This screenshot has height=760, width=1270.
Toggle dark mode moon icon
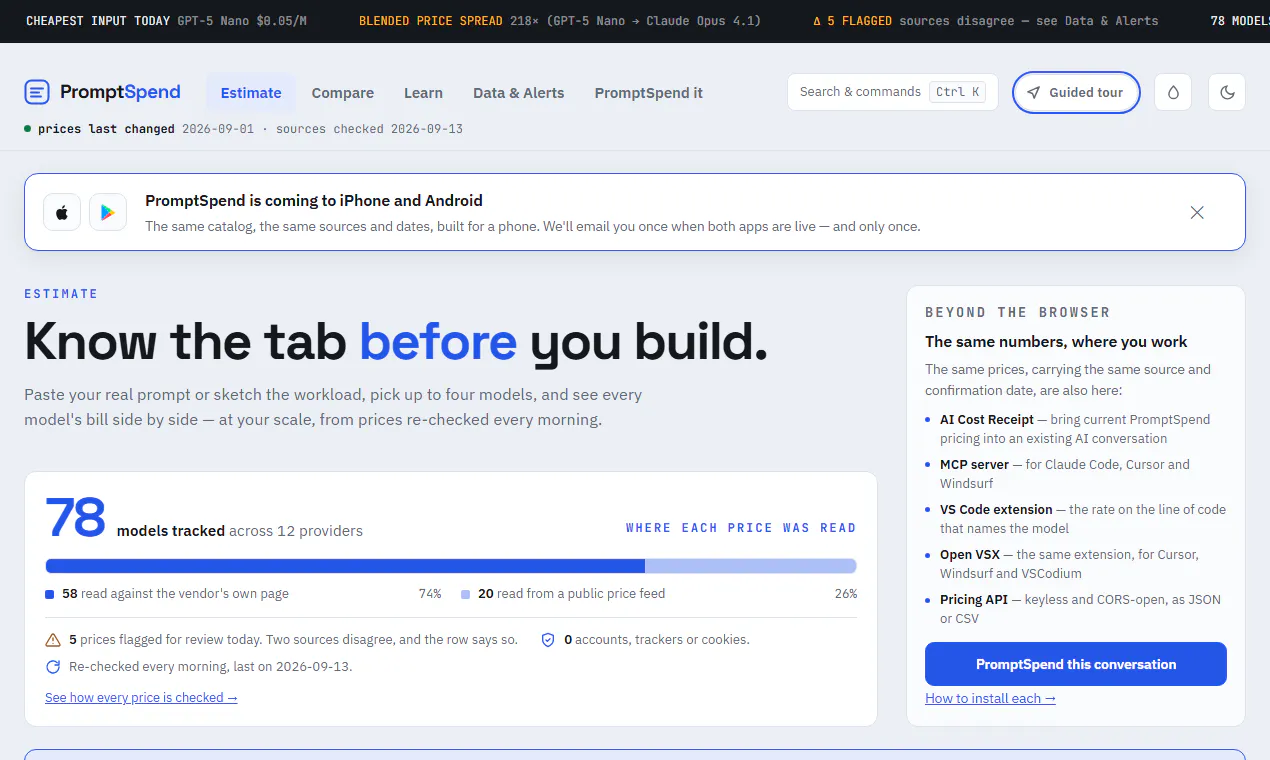tap(1227, 92)
